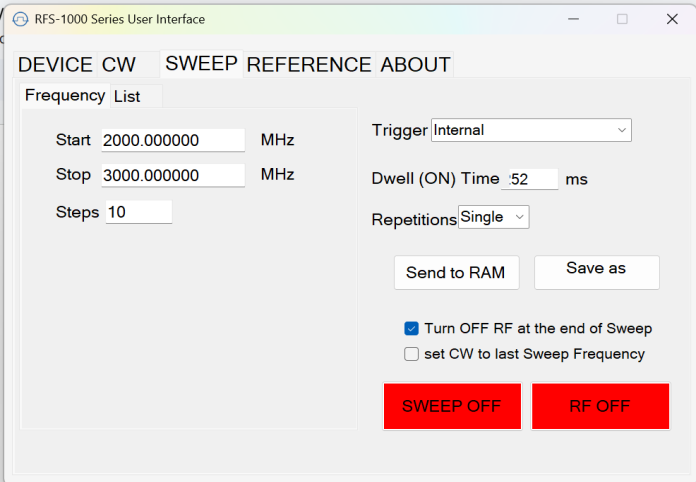Click the Steps label
The image size is (696, 482).
[77, 212]
